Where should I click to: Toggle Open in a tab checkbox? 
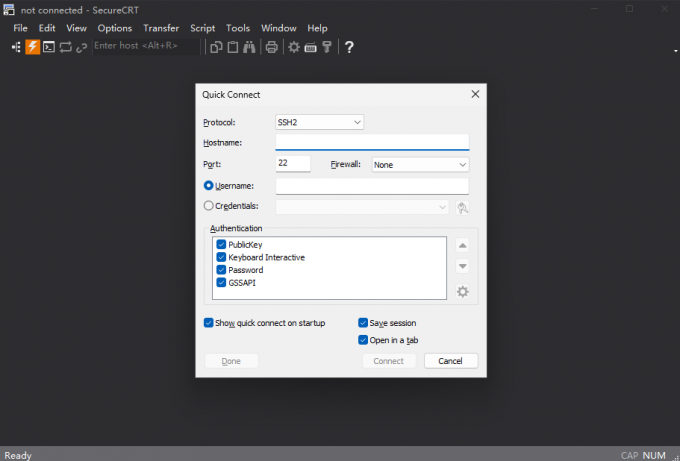[x=363, y=340]
